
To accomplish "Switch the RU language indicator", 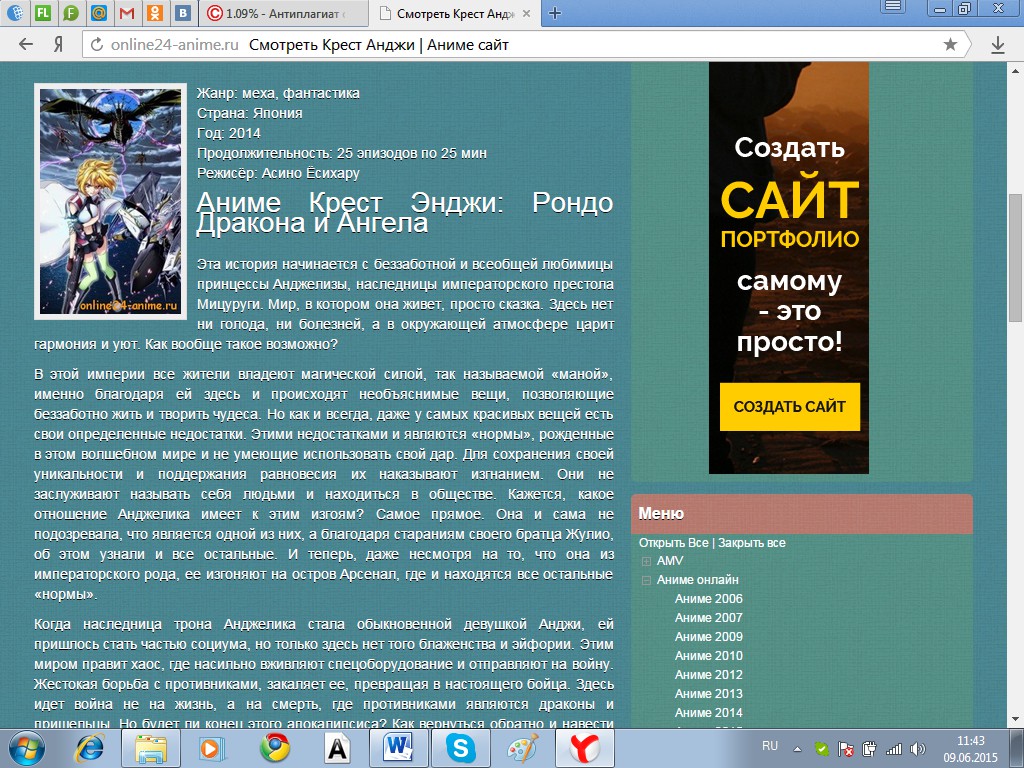I will [770, 746].
